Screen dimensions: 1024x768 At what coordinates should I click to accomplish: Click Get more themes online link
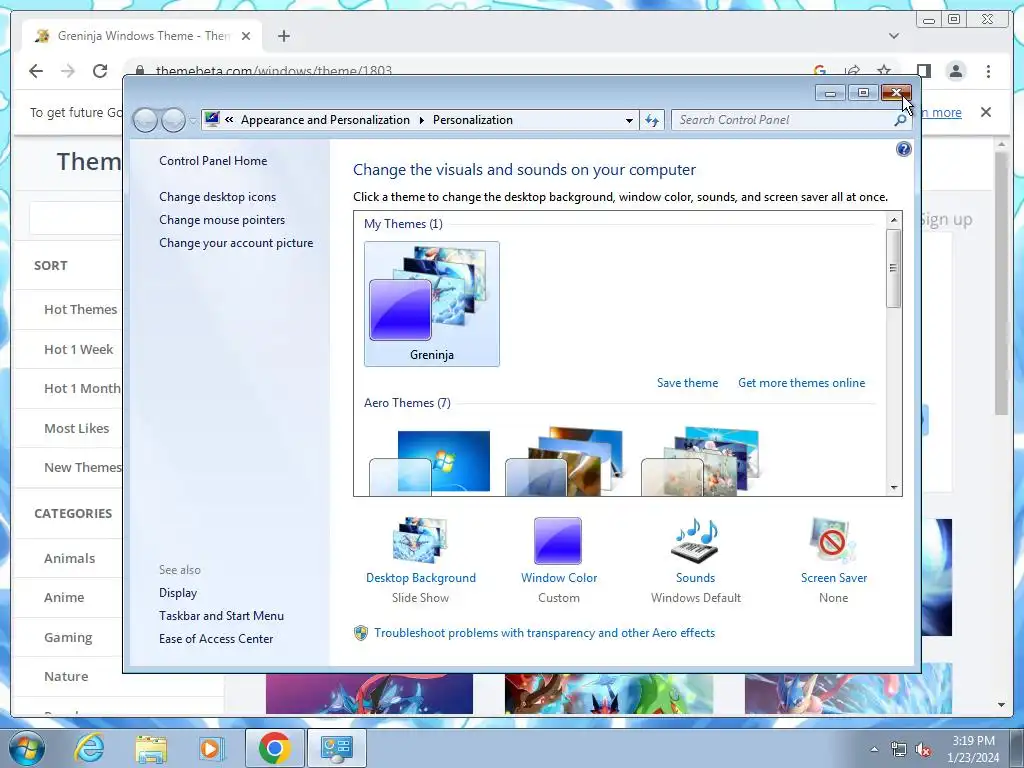pyautogui.click(x=801, y=383)
